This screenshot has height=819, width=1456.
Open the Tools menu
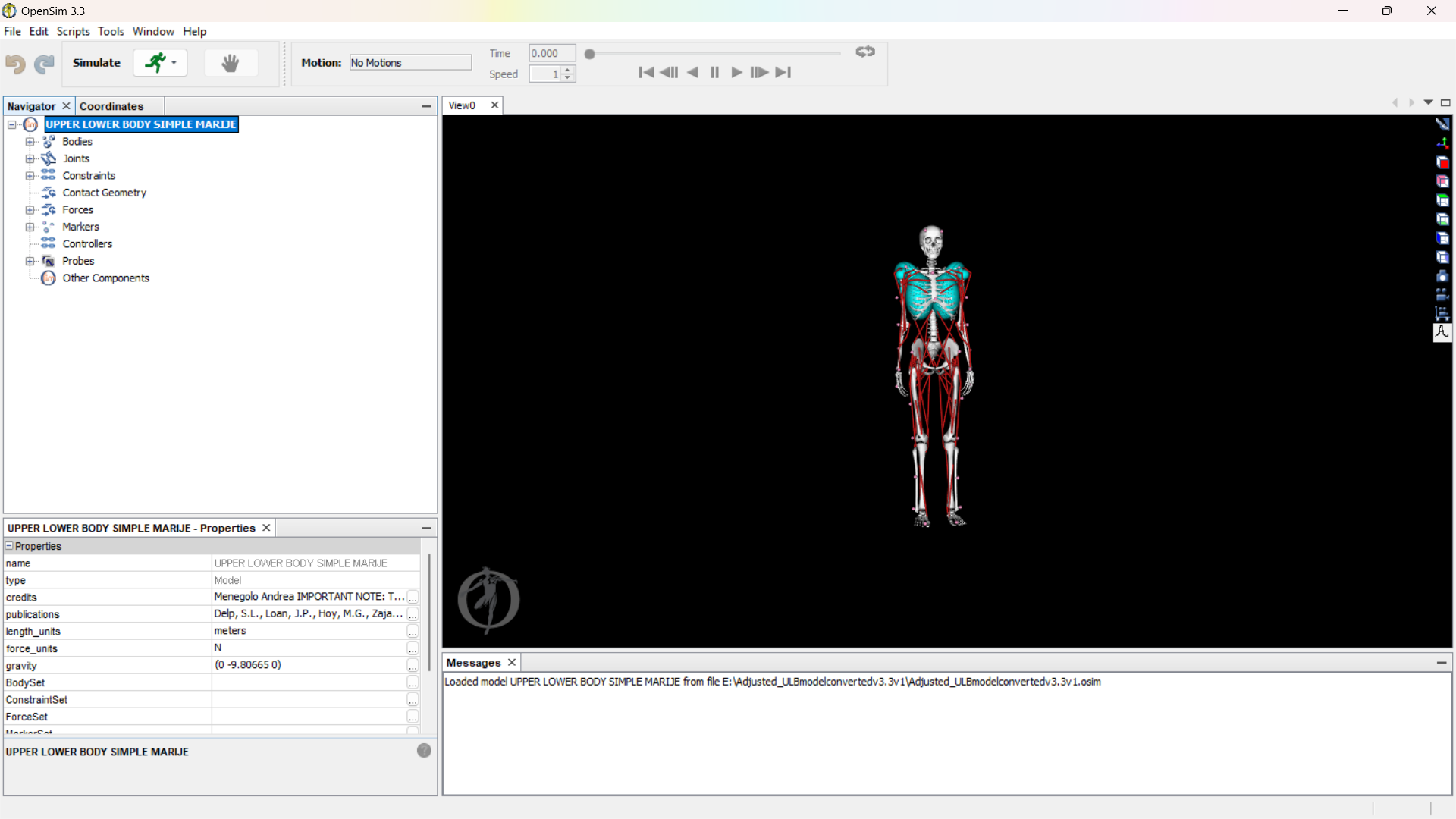[111, 31]
